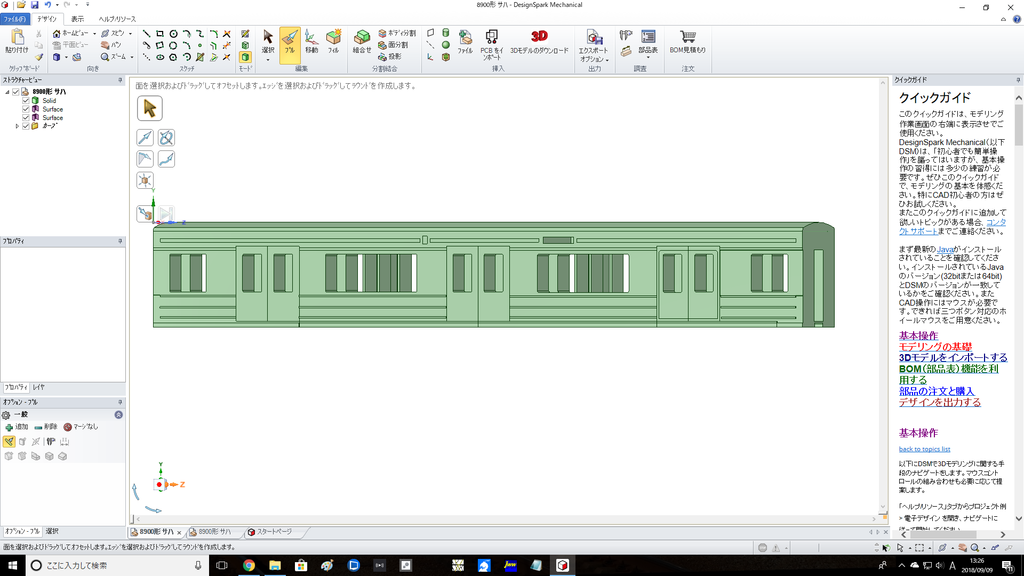Click the up-to tool guide icon
Screen dimensions: 1024x576
coord(145,214)
